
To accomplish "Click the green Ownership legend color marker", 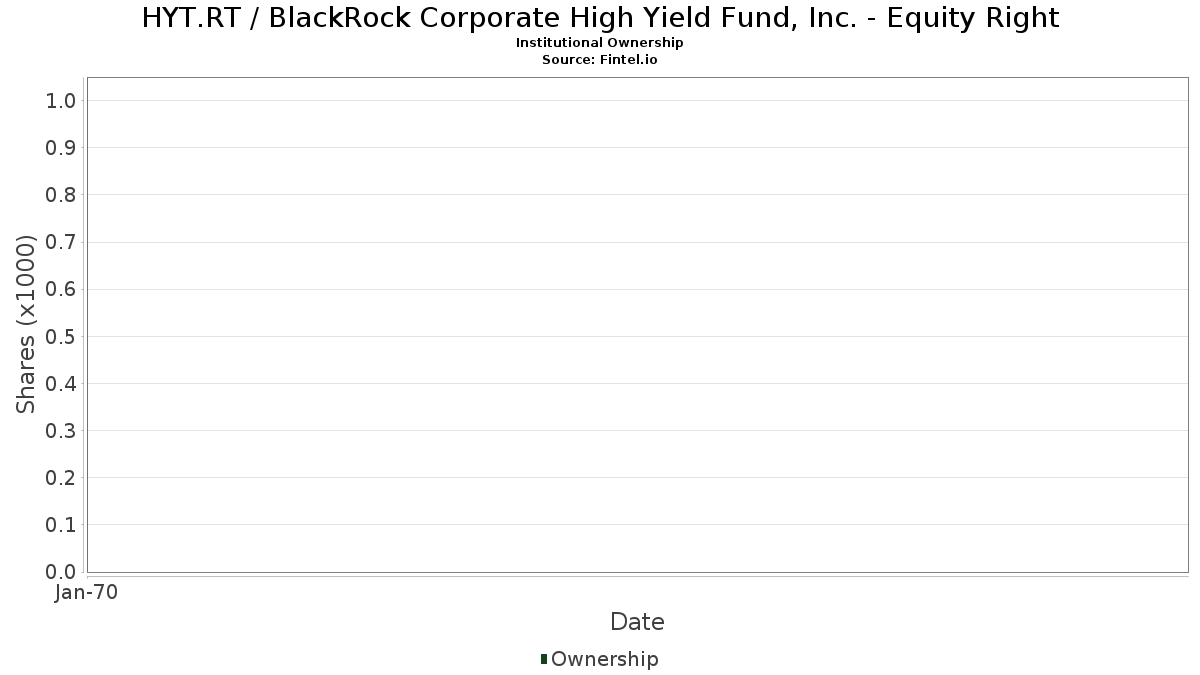I will coord(544,658).
